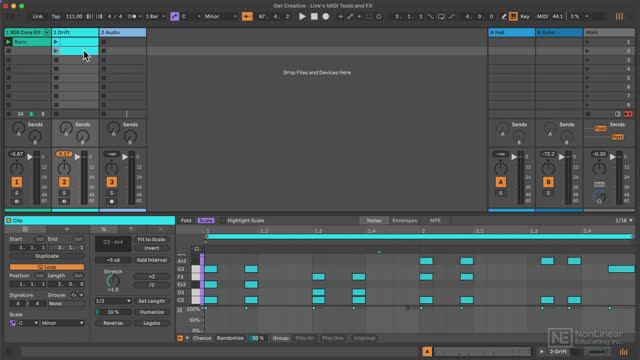Toggle the clip Loop switch
The image size is (640, 360).
click(x=47, y=267)
